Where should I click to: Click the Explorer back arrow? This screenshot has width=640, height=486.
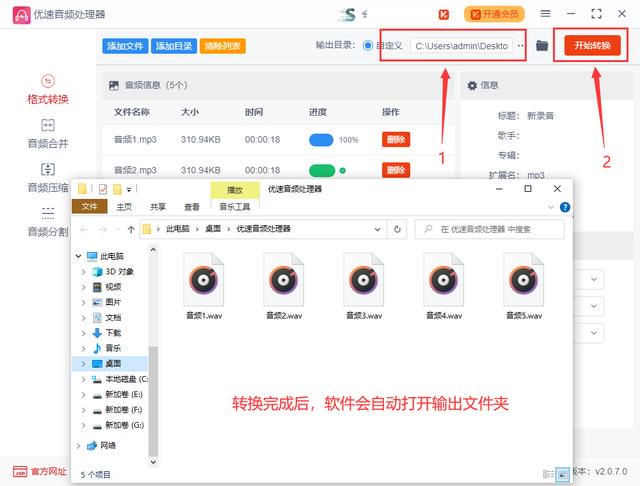[x=84, y=229]
